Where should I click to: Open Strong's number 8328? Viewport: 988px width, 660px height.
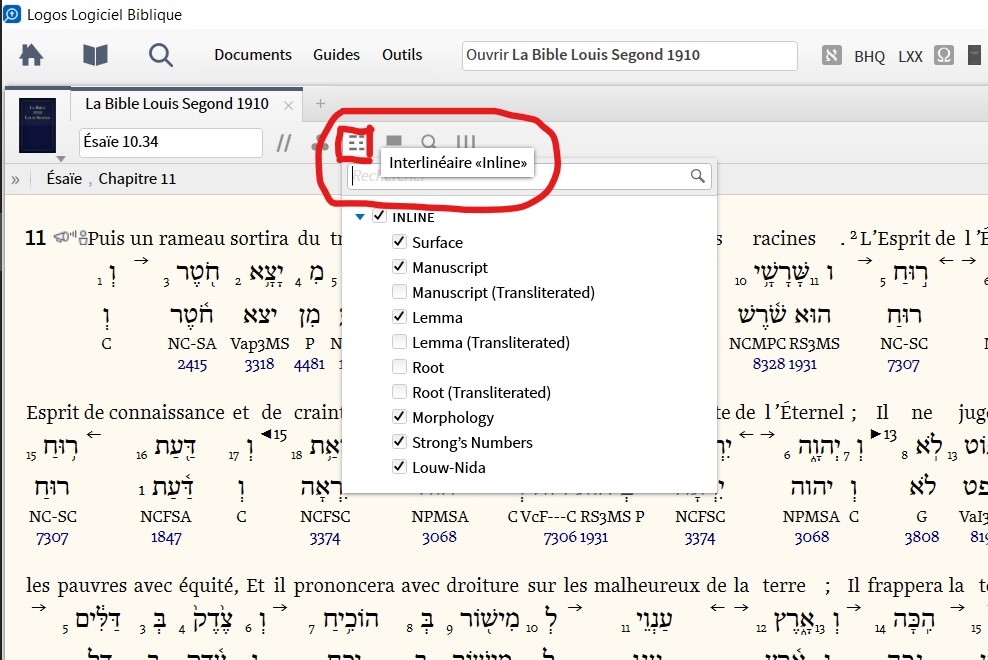[767, 364]
